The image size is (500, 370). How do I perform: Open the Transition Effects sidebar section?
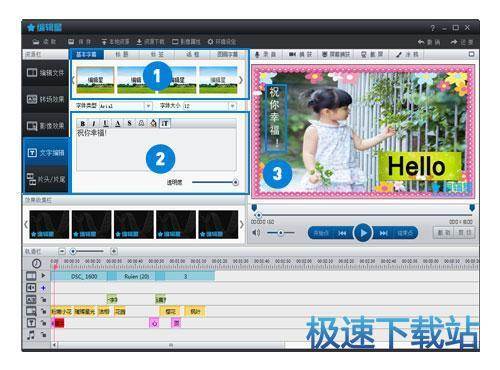click(46, 99)
